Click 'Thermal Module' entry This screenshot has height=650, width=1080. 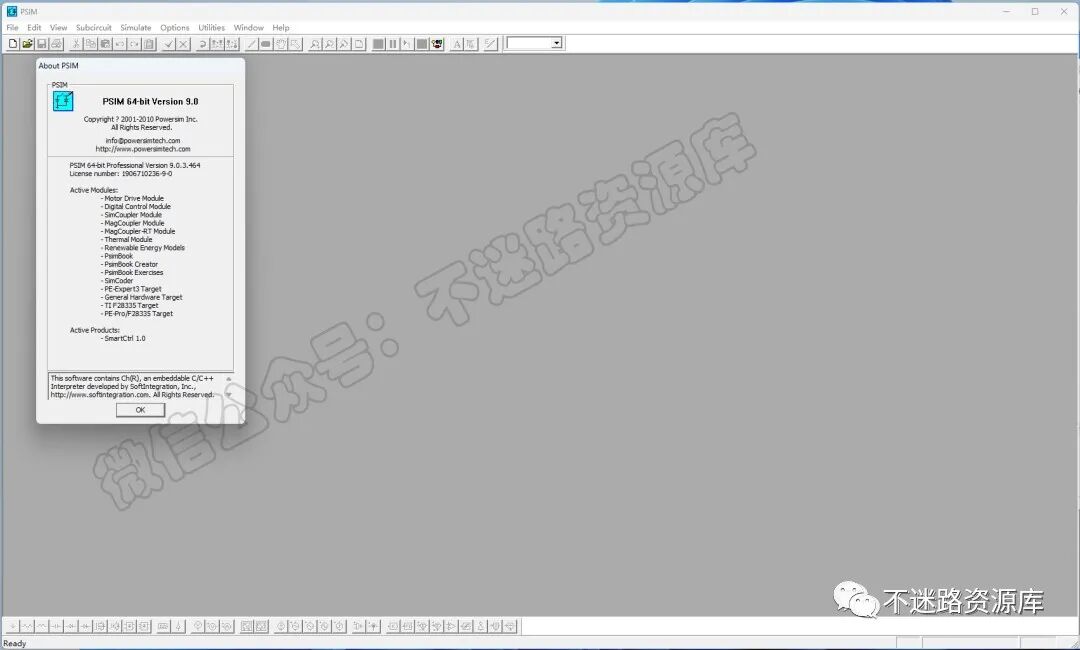coord(128,240)
